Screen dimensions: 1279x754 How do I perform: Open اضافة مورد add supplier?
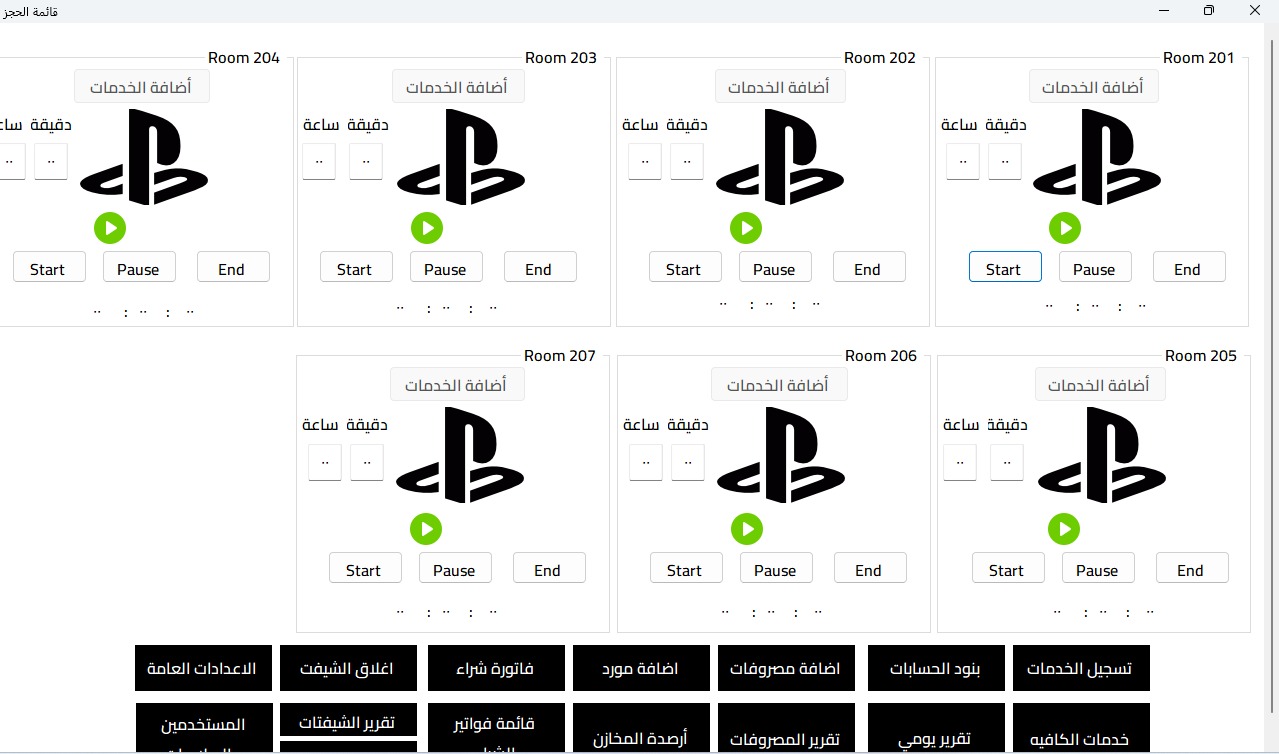coord(641,668)
